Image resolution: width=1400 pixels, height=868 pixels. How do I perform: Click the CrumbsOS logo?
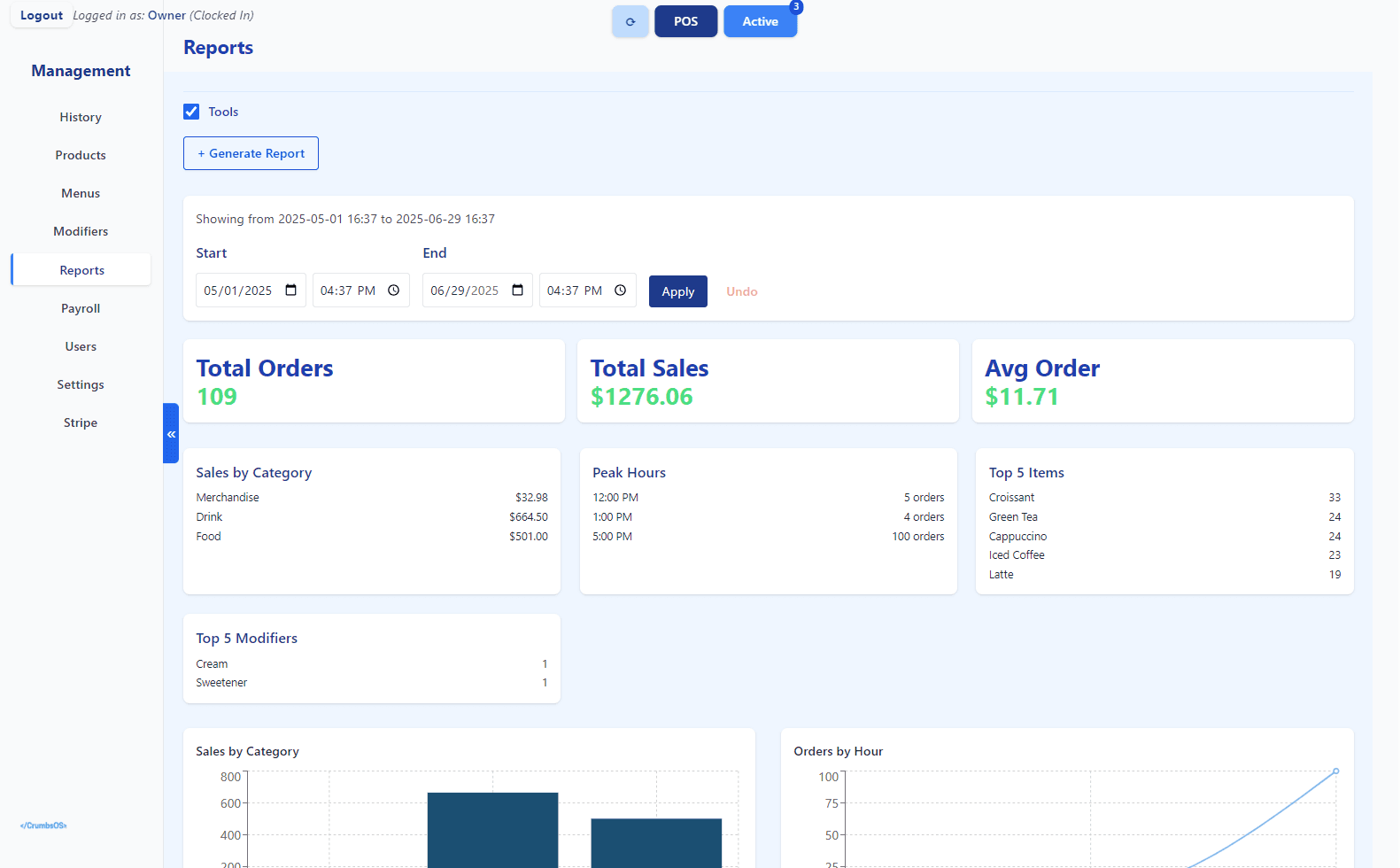tap(43, 825)
